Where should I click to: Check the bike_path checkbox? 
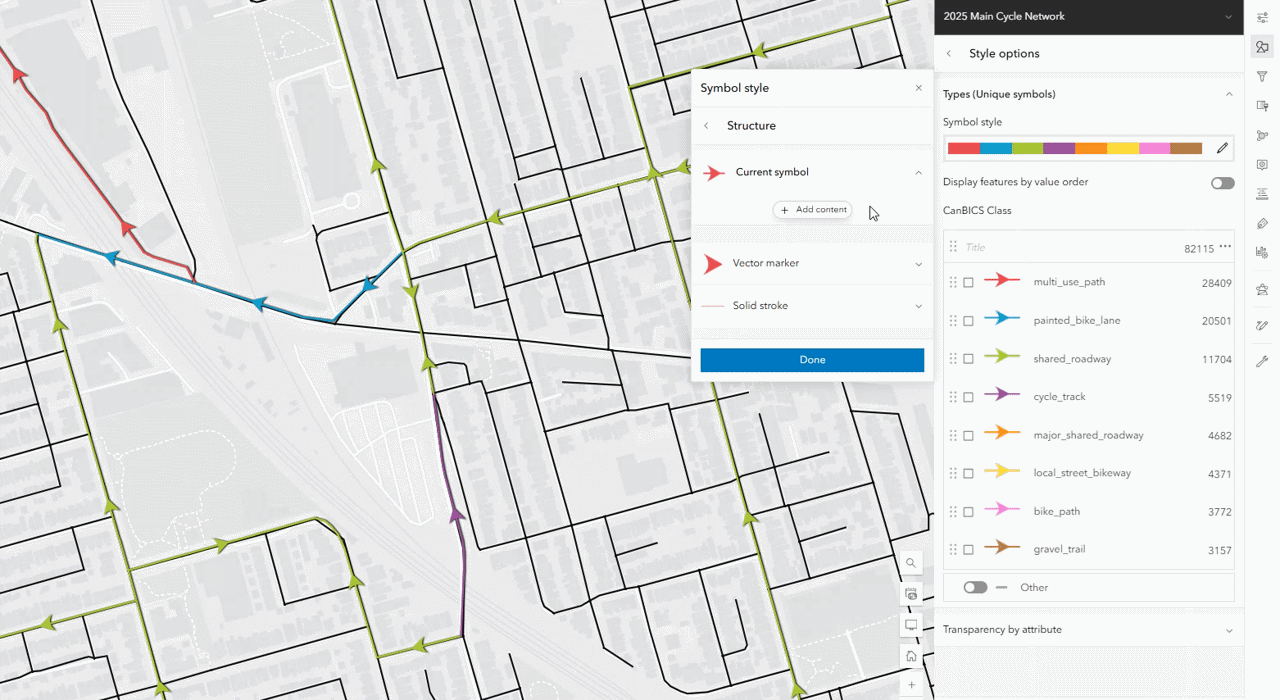coord(968,511)
